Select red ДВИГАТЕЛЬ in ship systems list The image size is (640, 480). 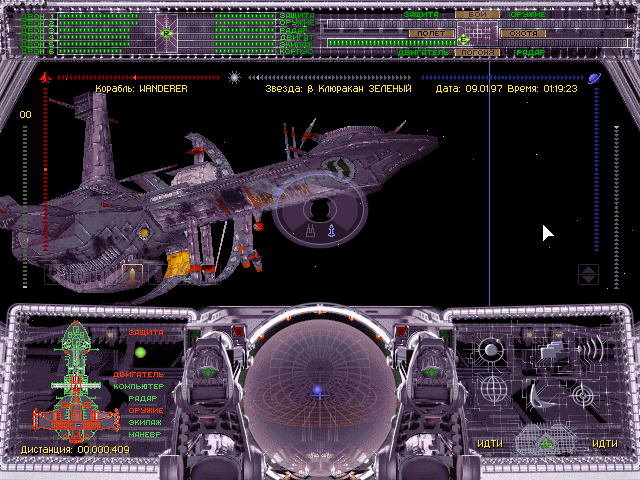(x=138, y=374)
